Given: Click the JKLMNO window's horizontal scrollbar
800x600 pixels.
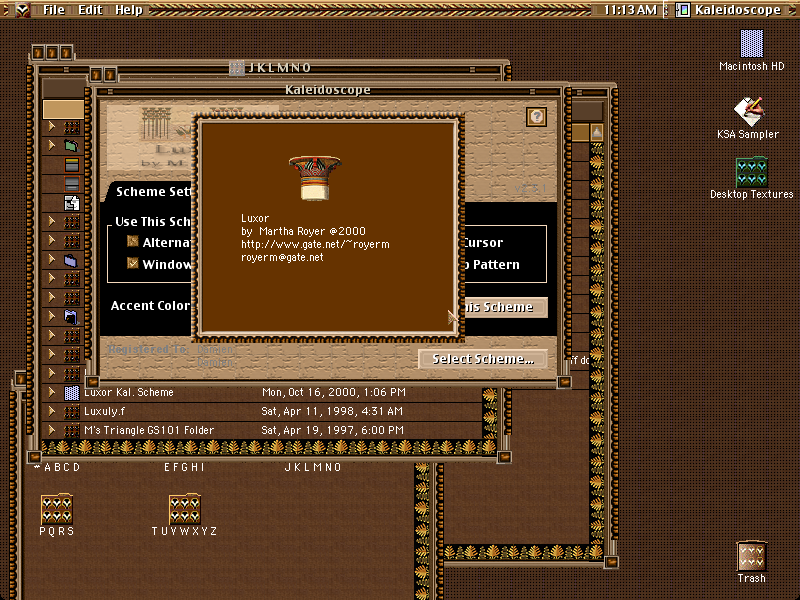Looking at the screenshot, I should point(263,447).
